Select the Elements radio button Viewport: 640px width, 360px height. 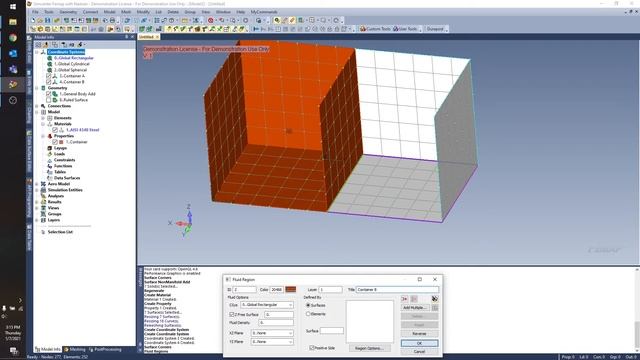(x=308, y=314)
